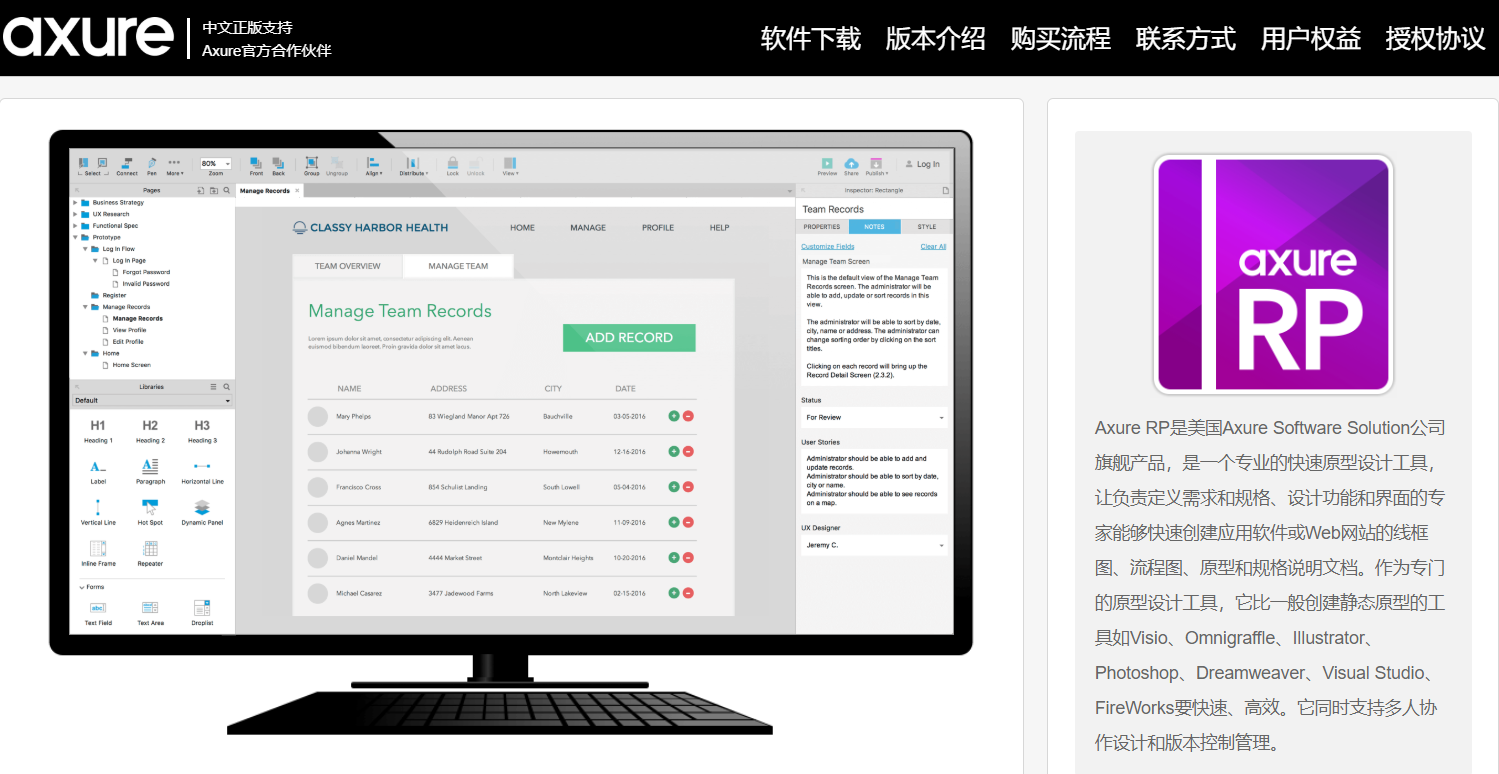This screenshot has height=774, width=1499.
Task: Open the 版本介绍 menu item
Action: (936, 38)
